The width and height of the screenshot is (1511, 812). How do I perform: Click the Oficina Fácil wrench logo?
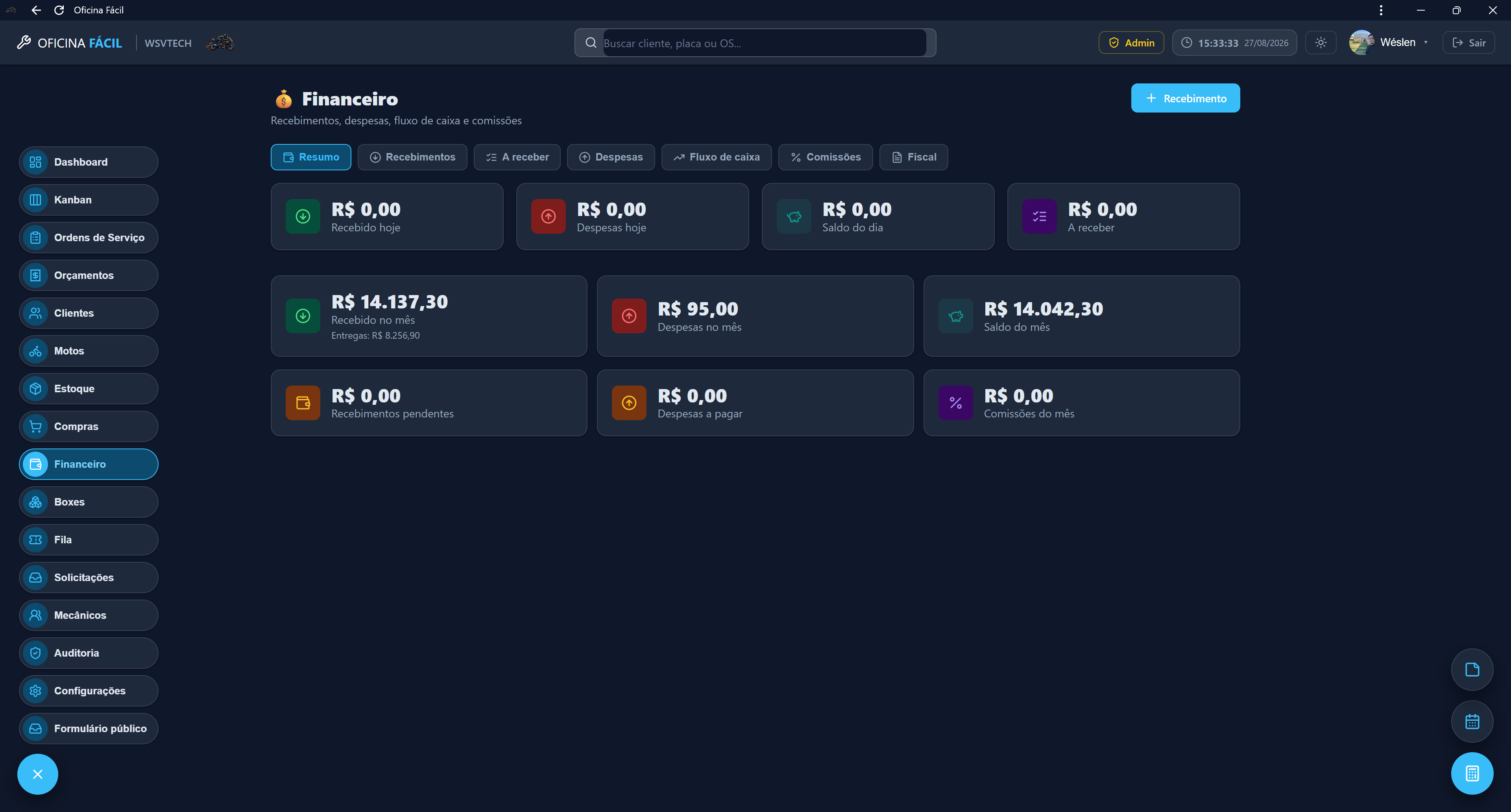click(24, 42)
